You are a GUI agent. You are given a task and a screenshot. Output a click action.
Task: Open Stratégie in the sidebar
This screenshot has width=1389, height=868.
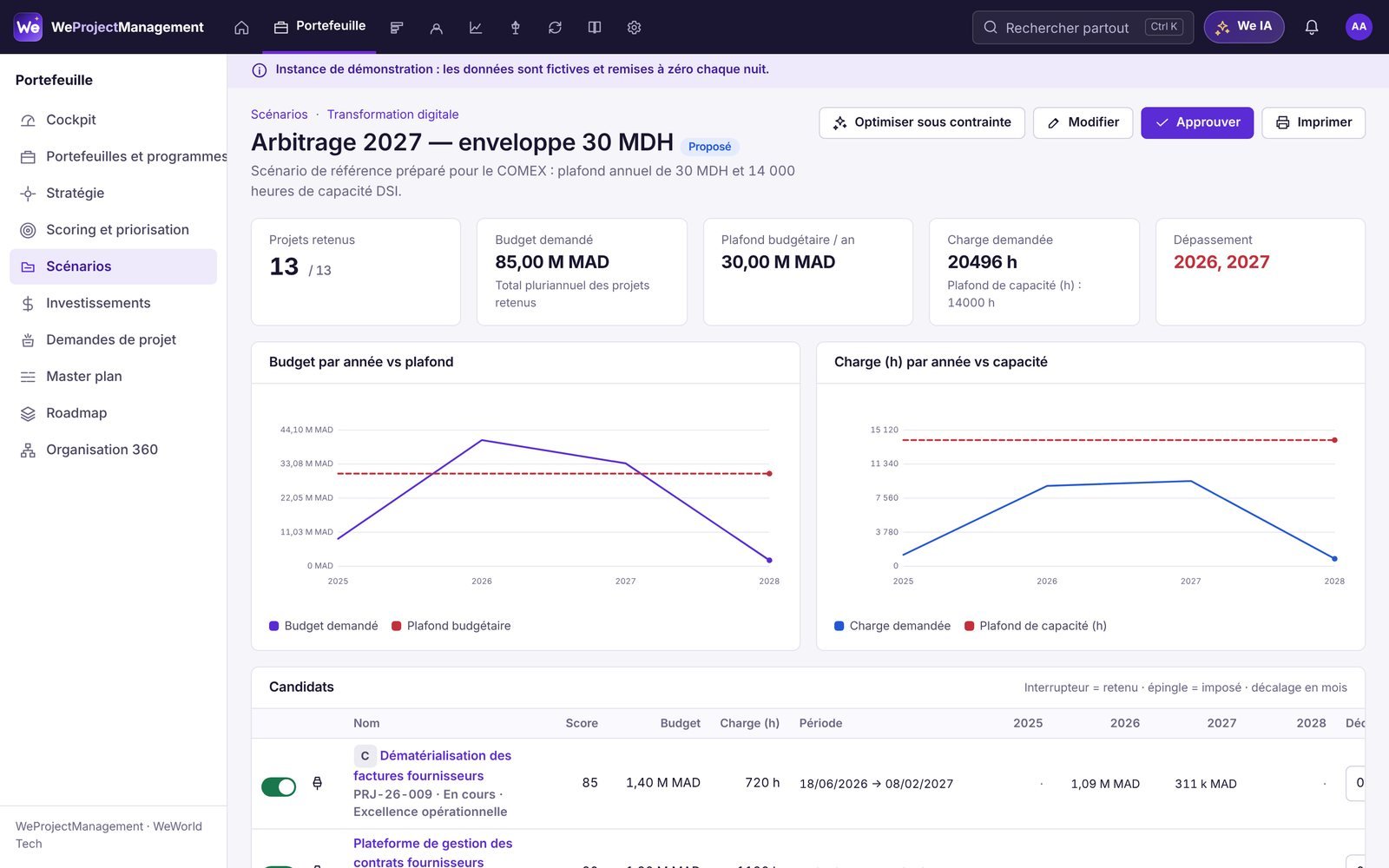pyautogui.click(x=113, y=193)
